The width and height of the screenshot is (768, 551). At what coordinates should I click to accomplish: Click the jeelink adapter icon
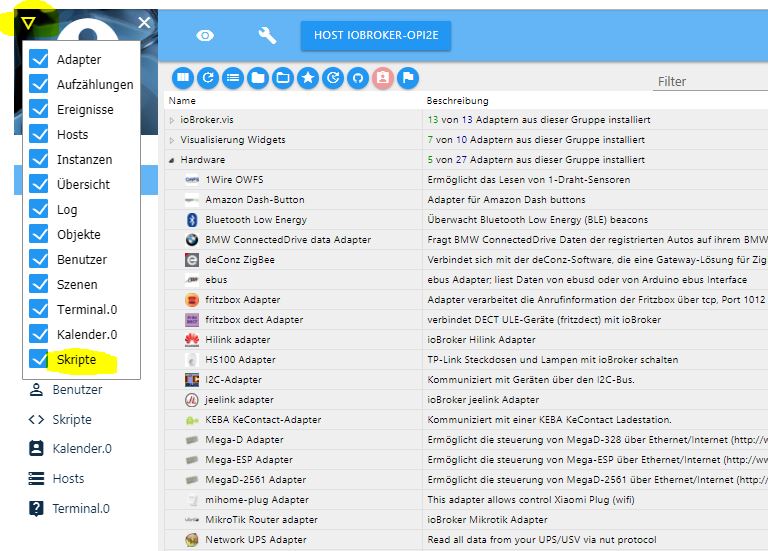click(x=192, y=400)
